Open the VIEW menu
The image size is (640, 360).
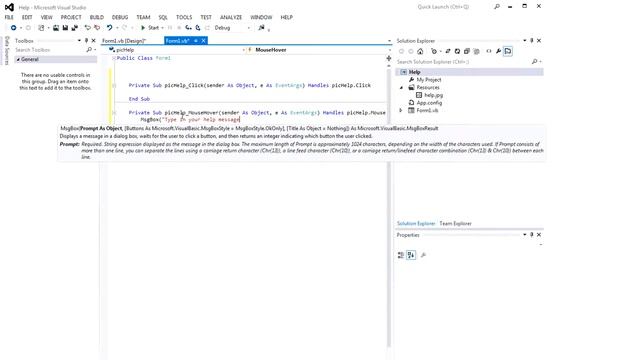[47, 17]
